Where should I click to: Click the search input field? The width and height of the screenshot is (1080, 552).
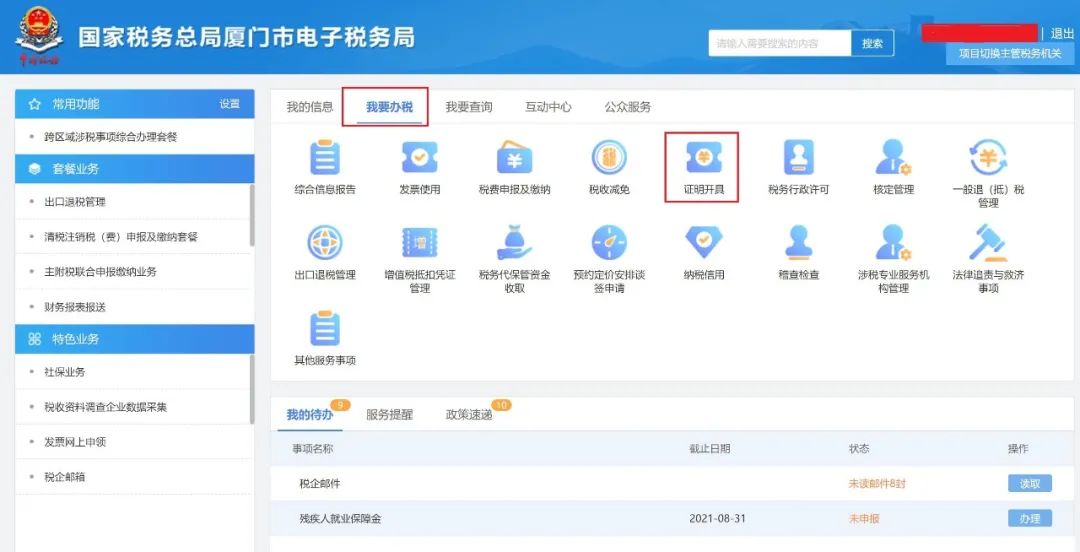click(780, 43)
